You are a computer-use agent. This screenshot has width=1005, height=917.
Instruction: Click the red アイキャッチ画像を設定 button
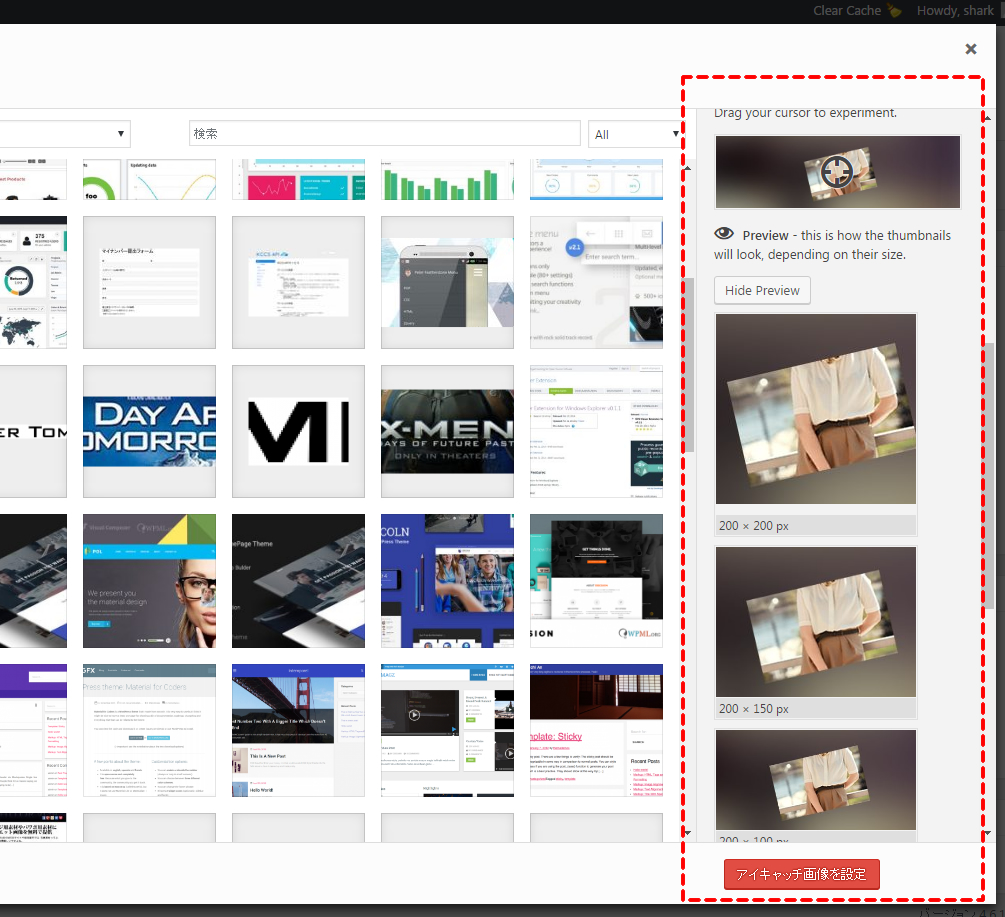coord(801,874)
